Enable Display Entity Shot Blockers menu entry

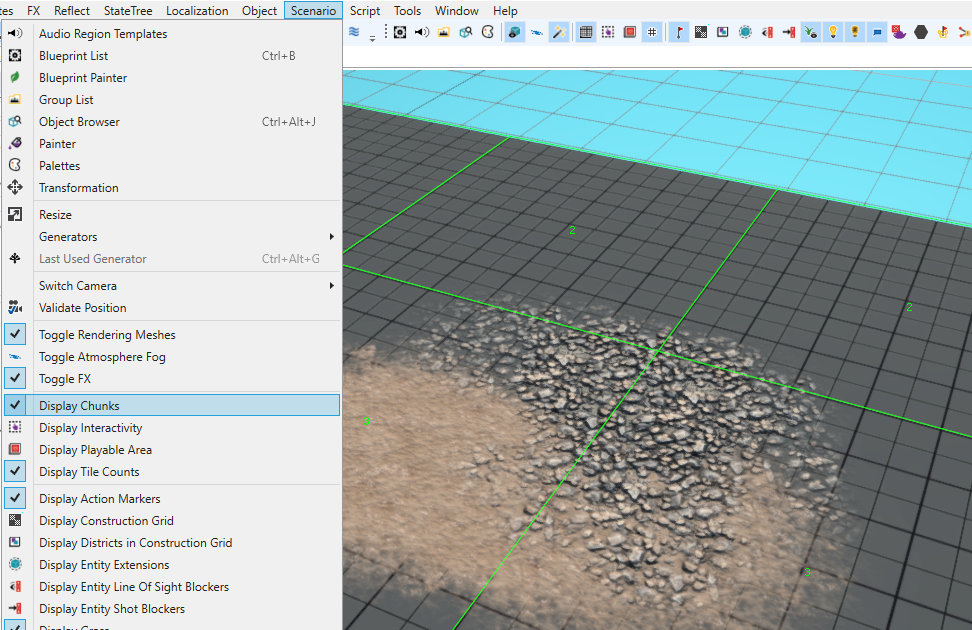172,609
